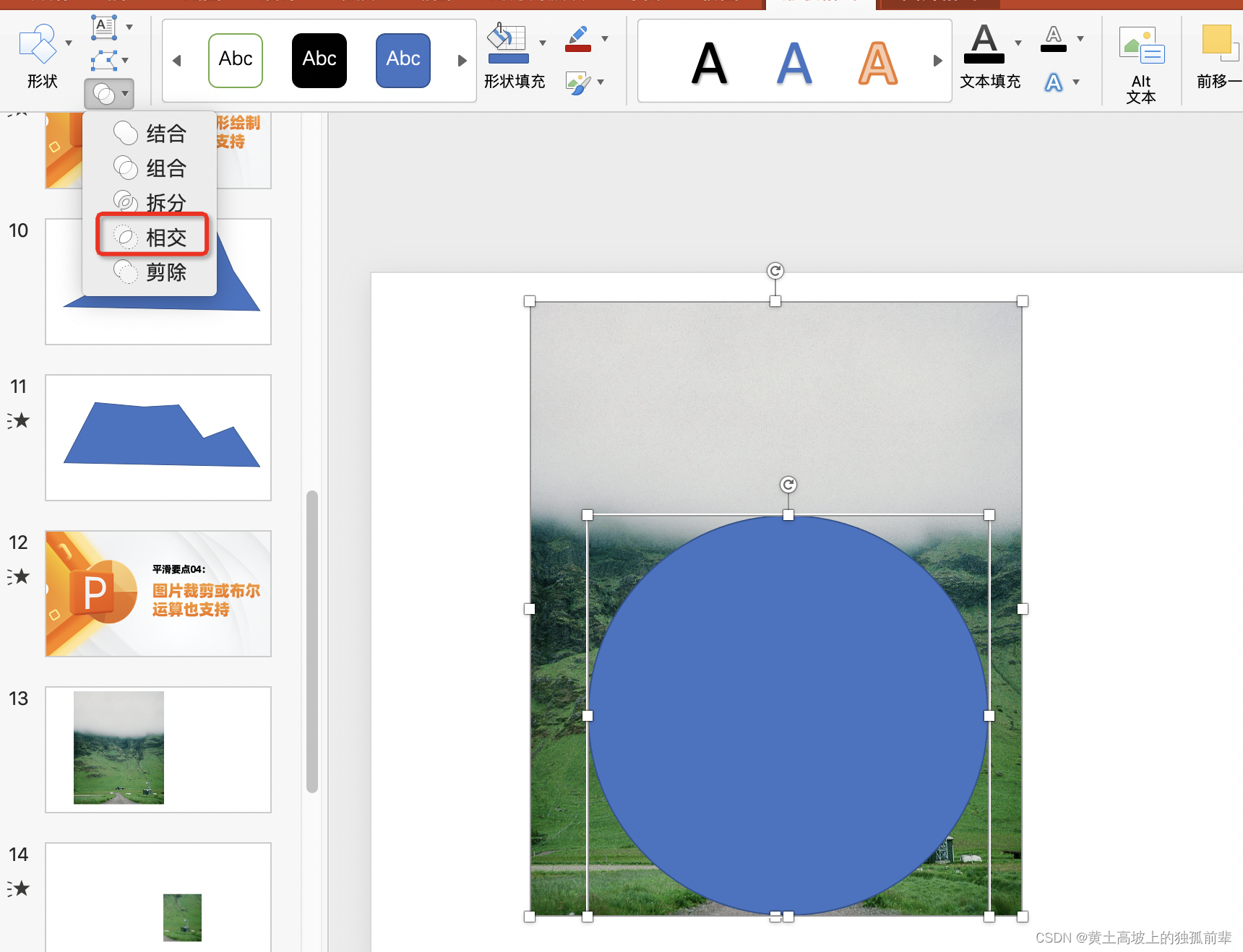This screenshot has width=1243, height=952.
Task: Click the text effects blue A icon
Action: 1054,82
